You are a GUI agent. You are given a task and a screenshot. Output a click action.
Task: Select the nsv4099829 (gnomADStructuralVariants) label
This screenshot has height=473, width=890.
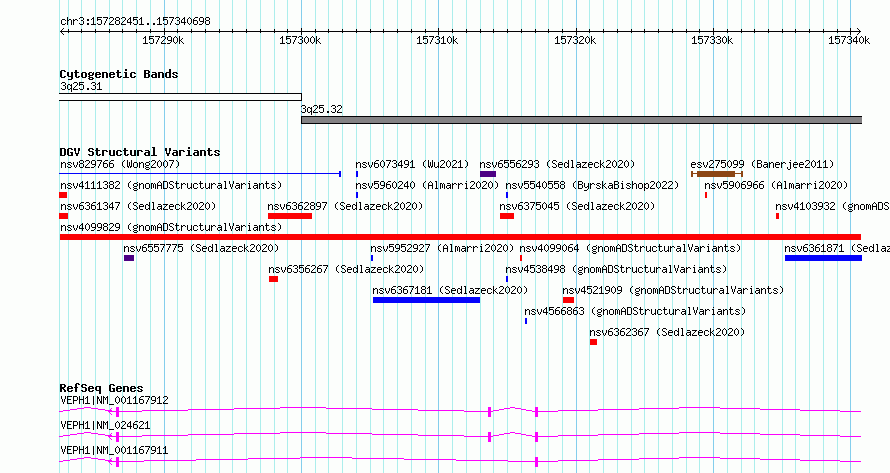(171, 227)
